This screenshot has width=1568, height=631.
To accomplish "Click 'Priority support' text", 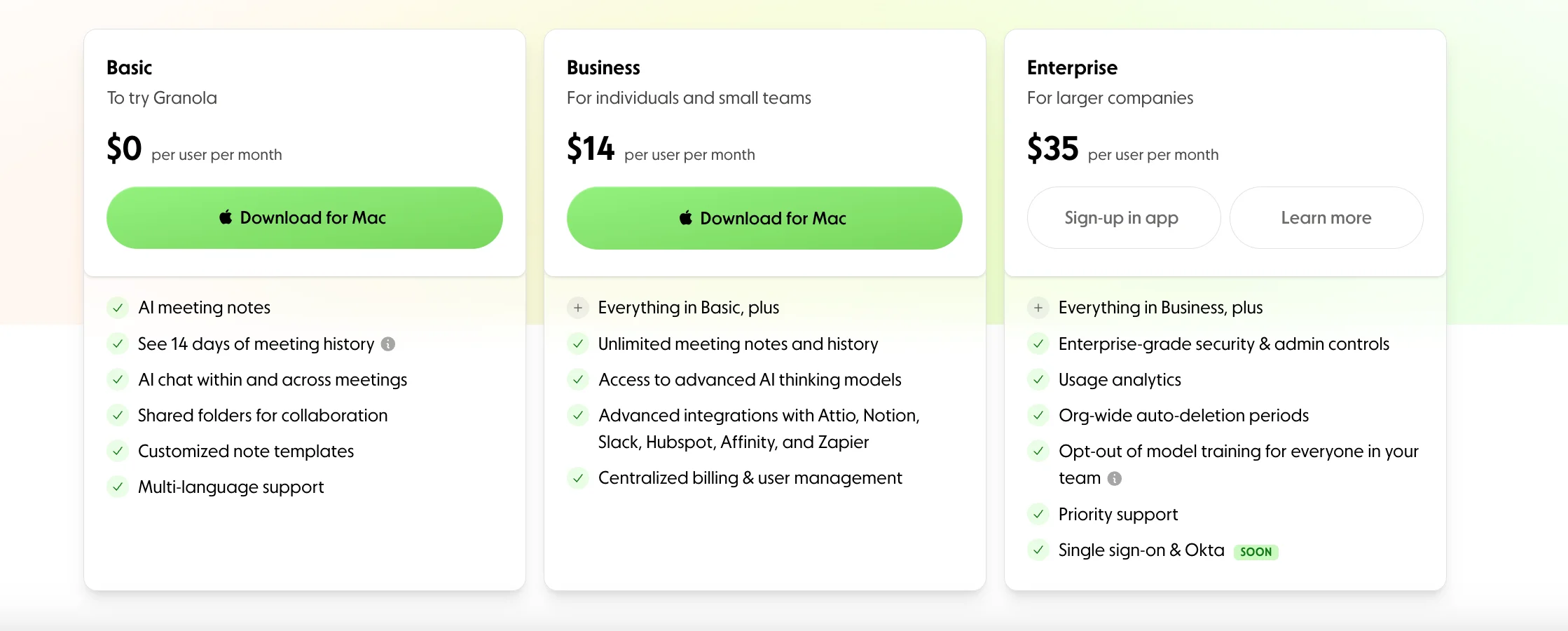I will pyautogui.click(x=1118, y=515).
